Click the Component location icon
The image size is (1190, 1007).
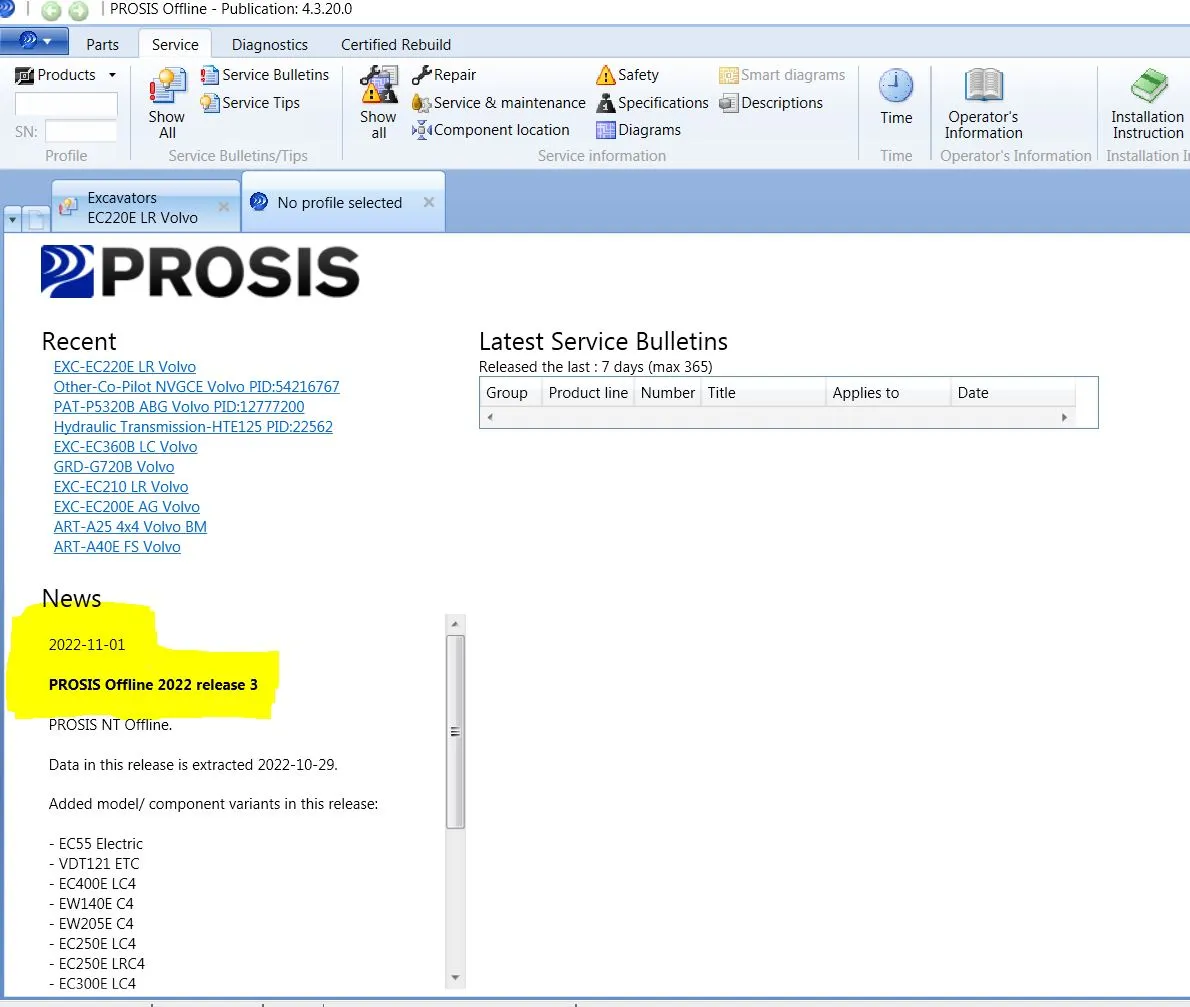coord(421,130)
